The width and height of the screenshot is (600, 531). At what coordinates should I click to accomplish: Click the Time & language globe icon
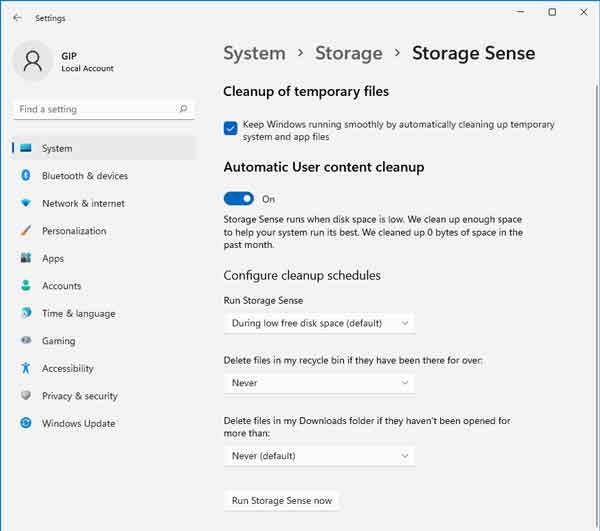[x=26, y=313]
